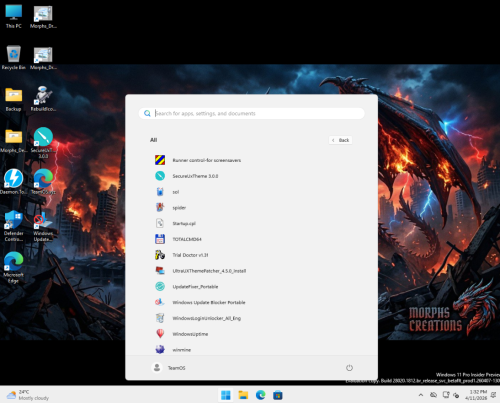Open the weather widget on taskbar
This screenshot has width=500, height=403.
(x=28, y=395)
